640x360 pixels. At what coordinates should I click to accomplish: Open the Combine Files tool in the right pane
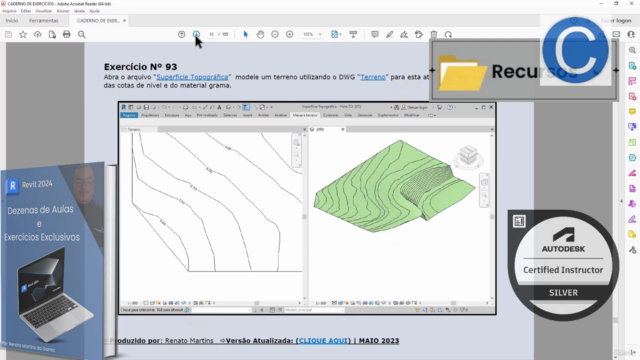pos(632,127)
